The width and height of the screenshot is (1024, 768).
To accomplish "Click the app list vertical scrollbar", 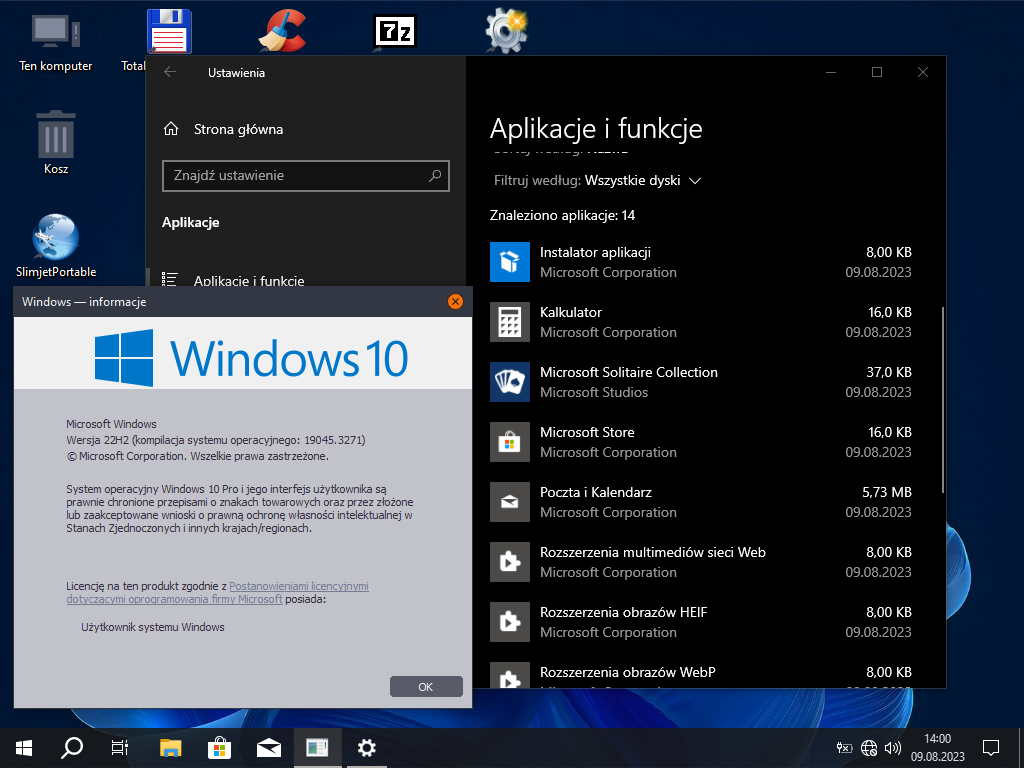I will pos(941,400).
